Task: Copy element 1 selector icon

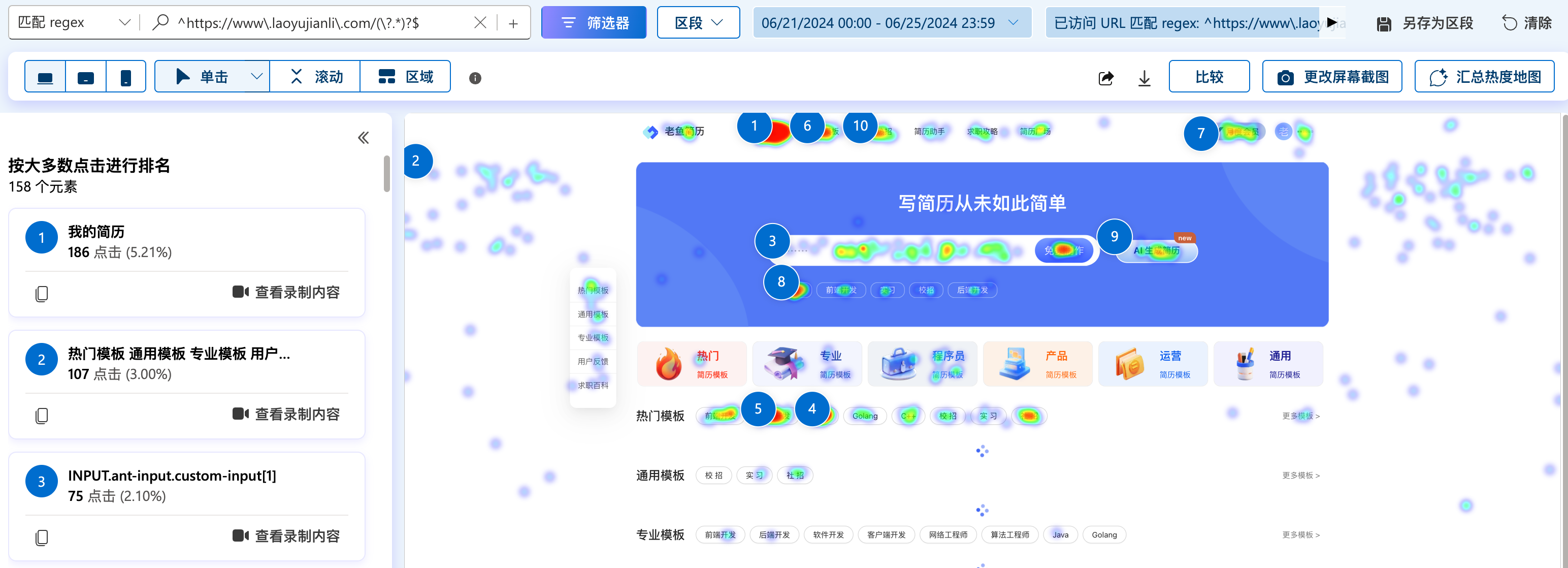Action: pos(42,294)
